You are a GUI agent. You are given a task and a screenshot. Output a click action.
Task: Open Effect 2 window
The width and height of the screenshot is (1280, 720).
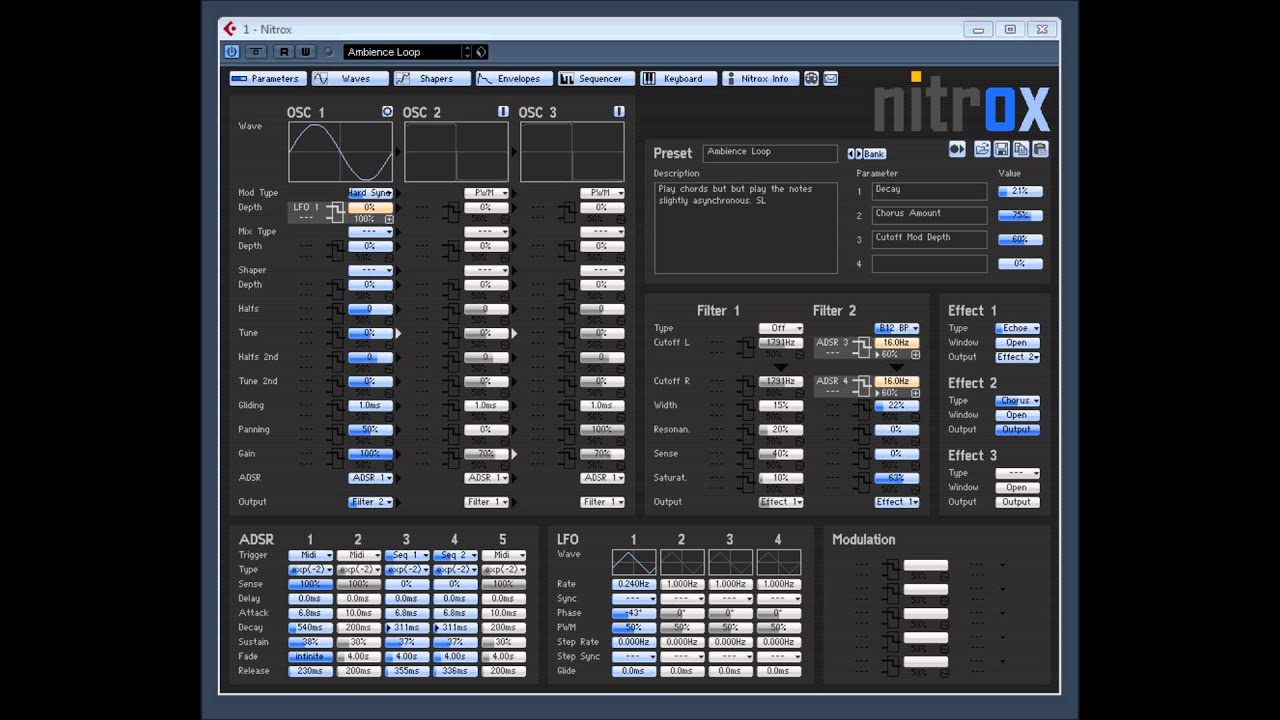1017,415
